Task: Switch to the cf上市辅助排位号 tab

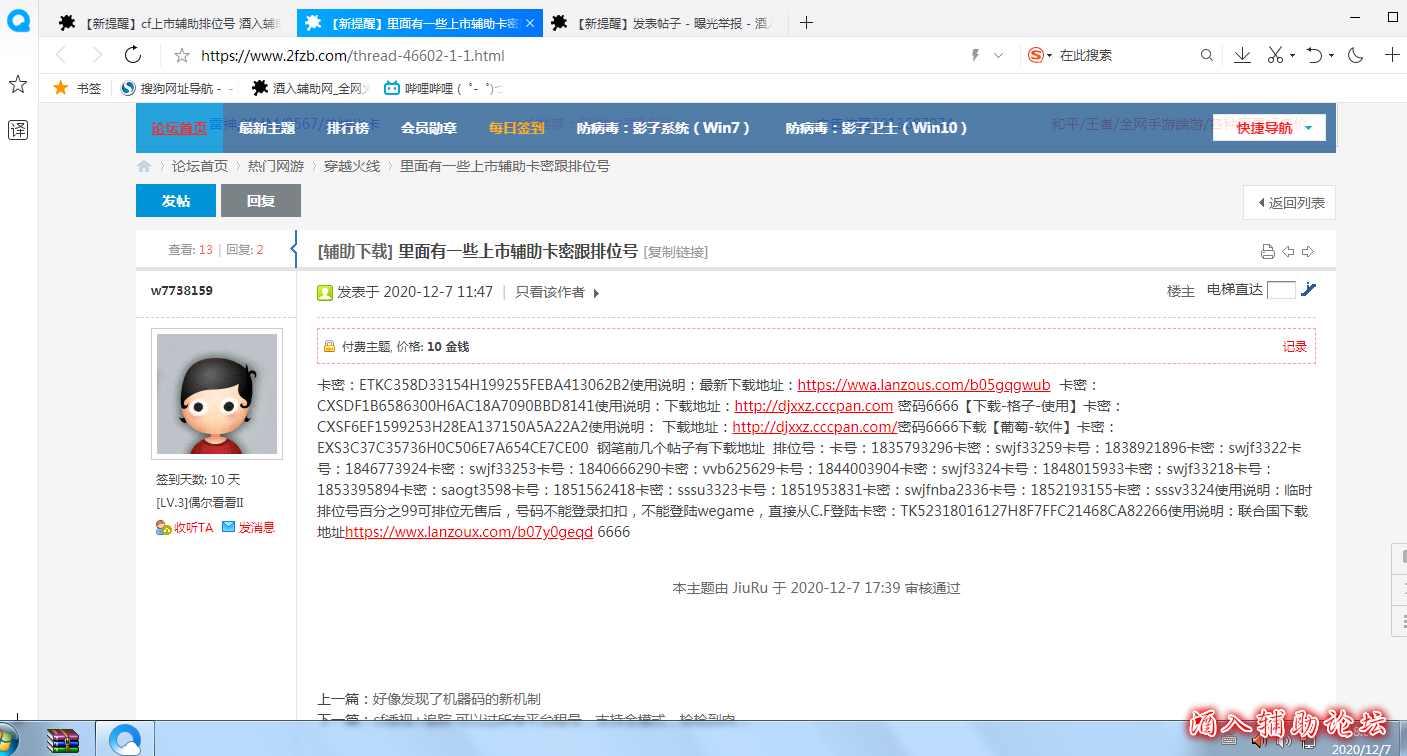Action: coord(172,22)
